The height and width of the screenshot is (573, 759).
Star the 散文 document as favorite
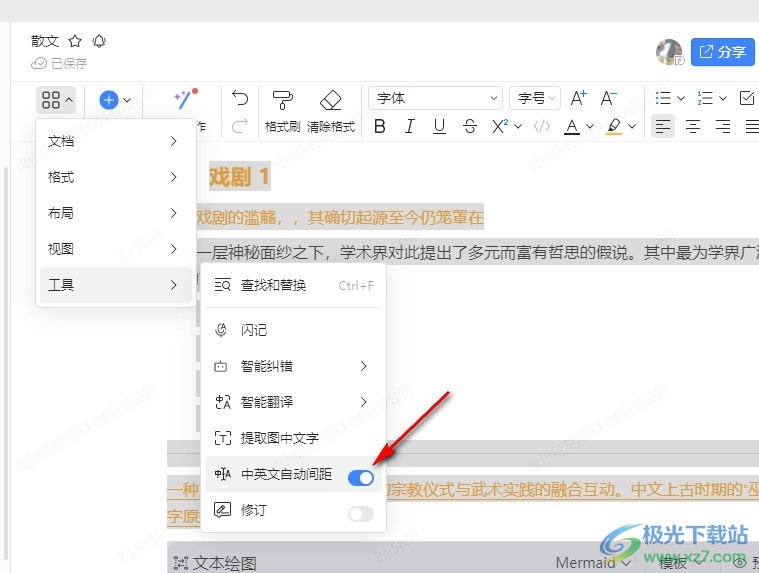click(x=75, y=41)
